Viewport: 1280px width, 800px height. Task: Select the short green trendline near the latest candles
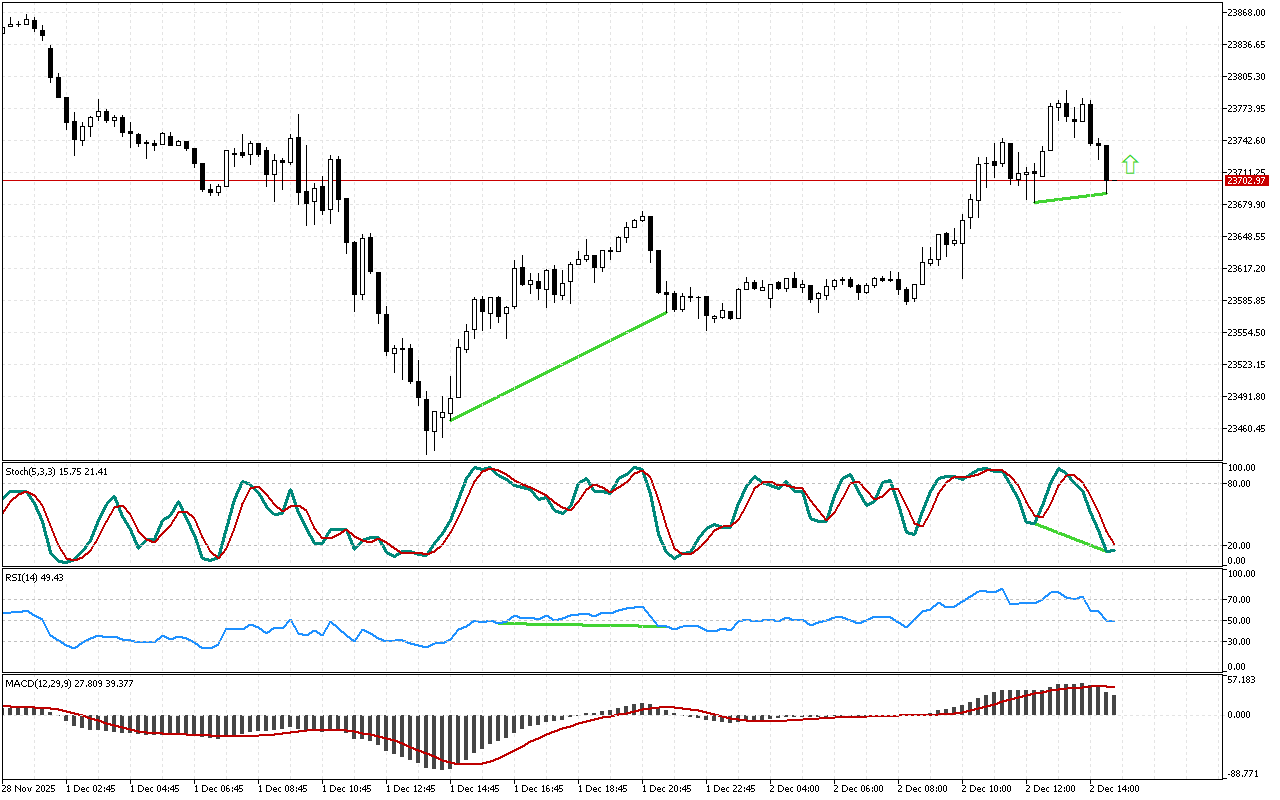[x=1070, y=198]
